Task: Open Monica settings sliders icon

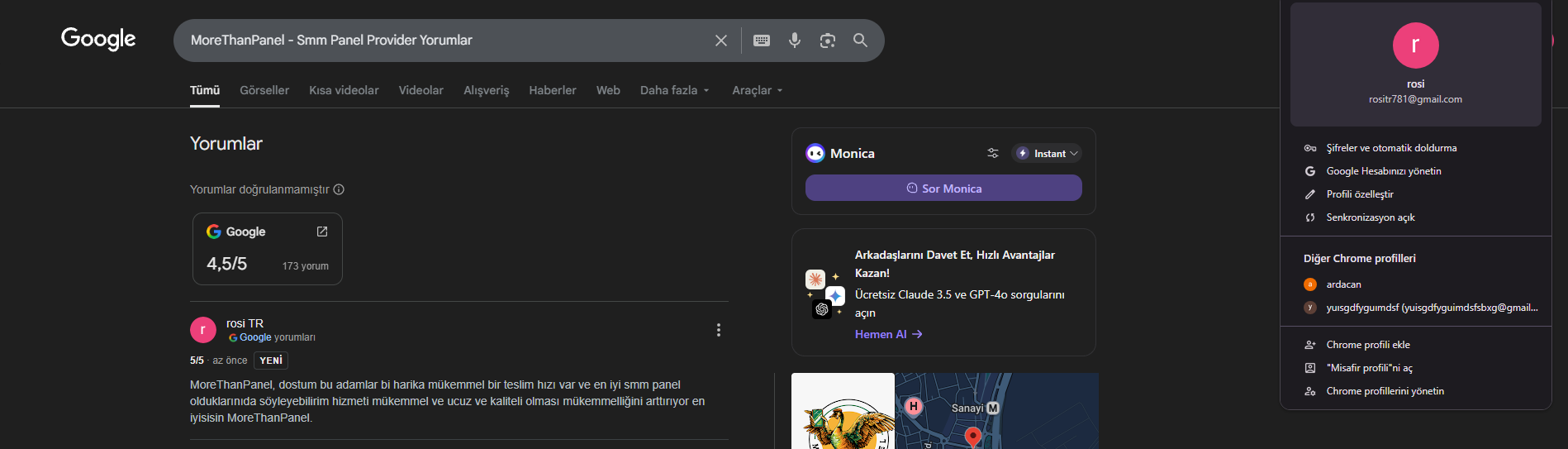Action: pos(993,153)
